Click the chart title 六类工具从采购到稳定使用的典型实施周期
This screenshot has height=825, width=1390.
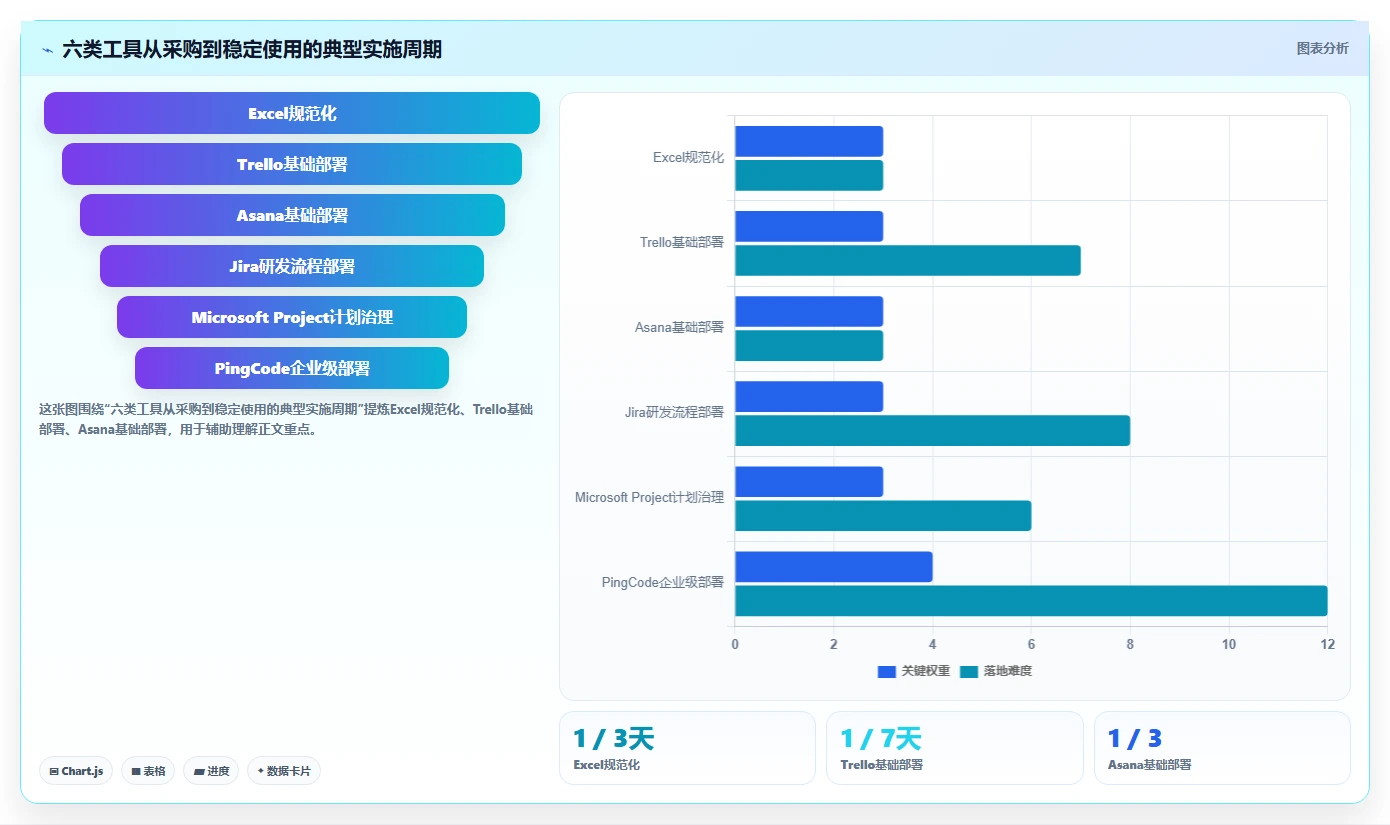tap(252, 49)
